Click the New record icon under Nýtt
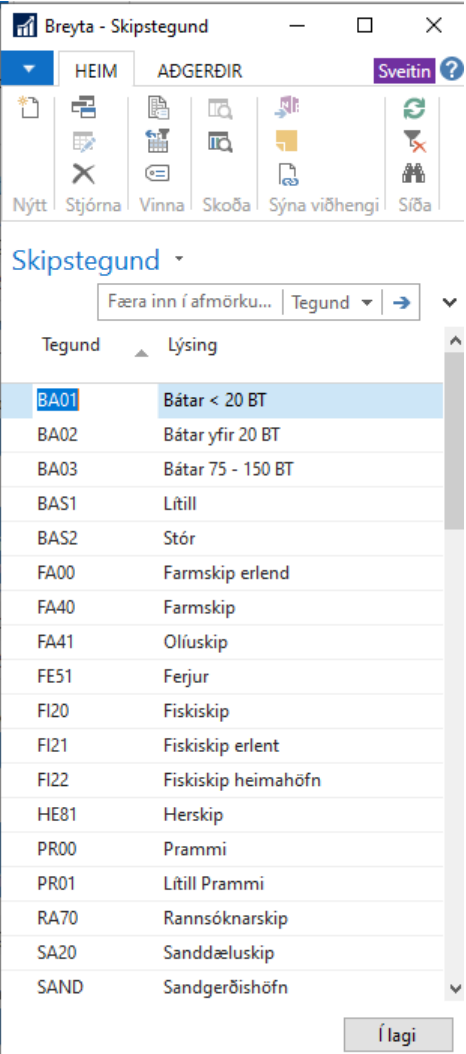 [29, 108]
